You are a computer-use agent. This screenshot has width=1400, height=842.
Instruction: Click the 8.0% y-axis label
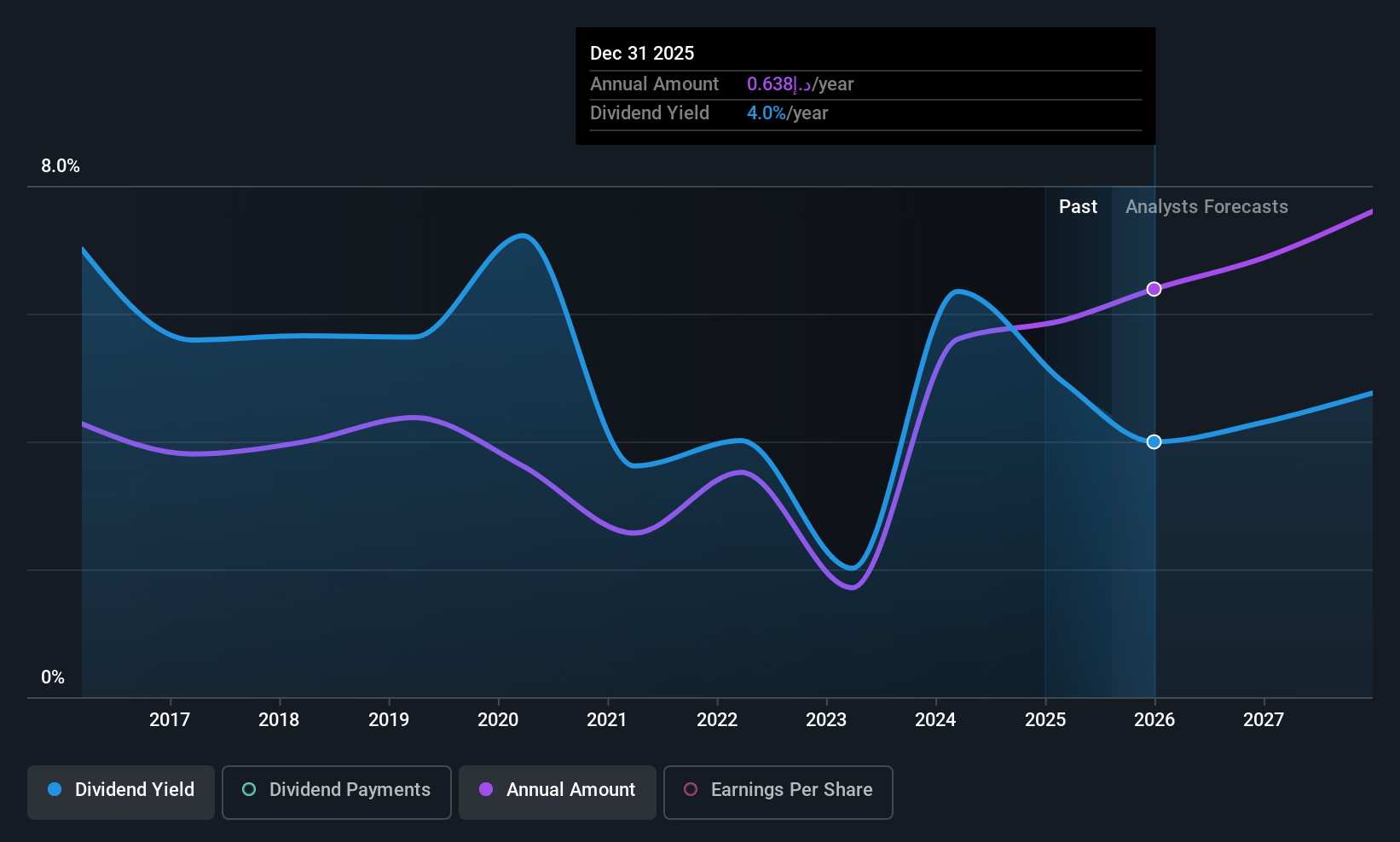click(61, 166)
